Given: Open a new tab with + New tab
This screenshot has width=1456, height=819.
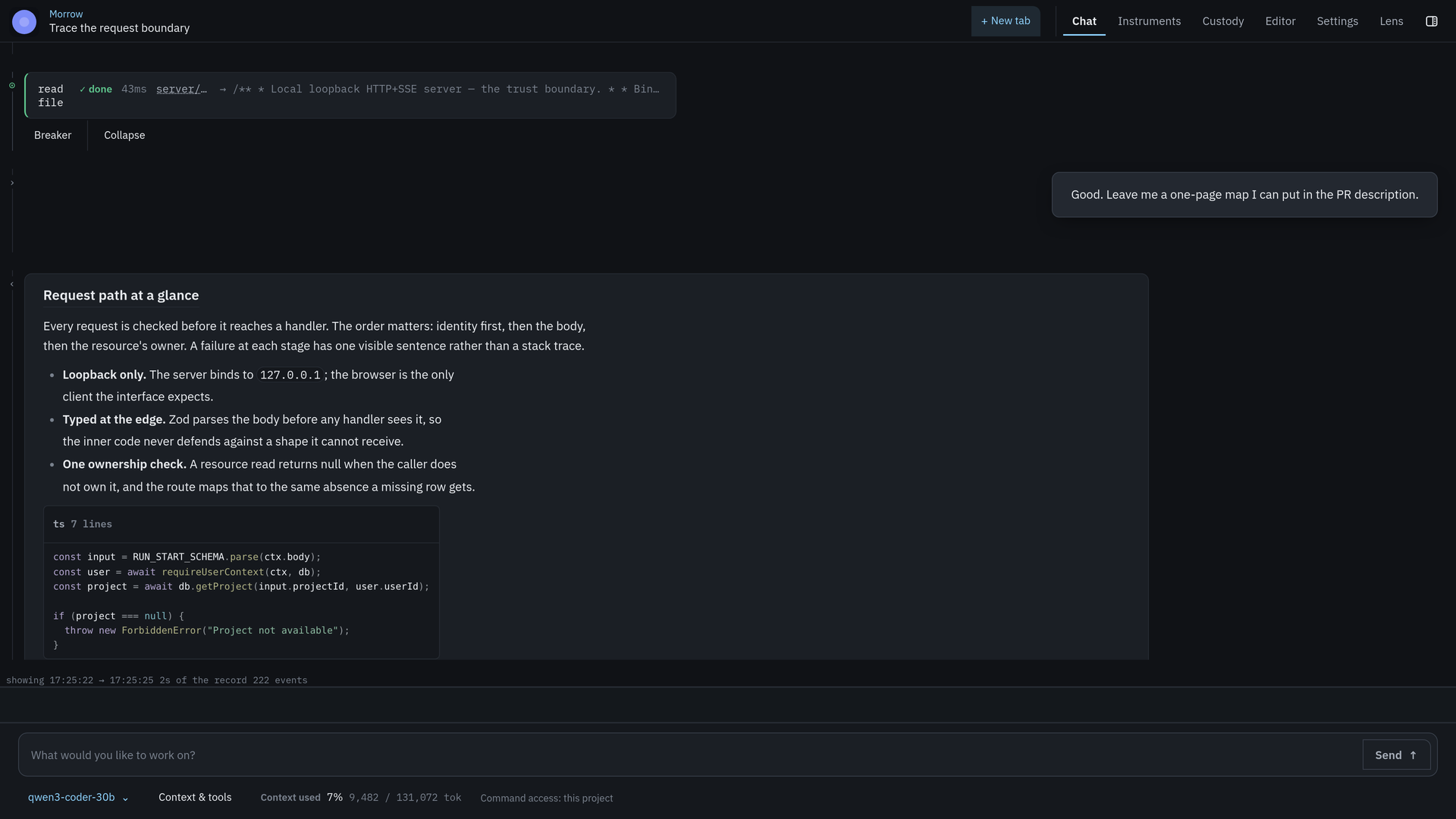Looking at the screenshot, I should point(1006,21).
